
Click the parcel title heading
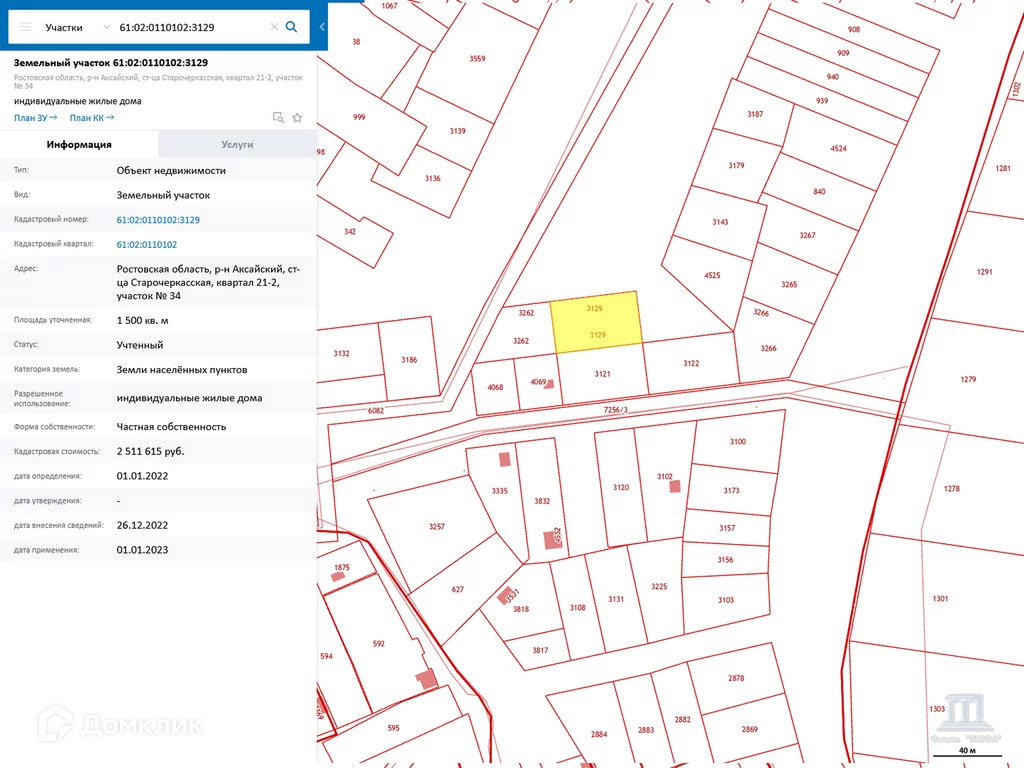111,63
